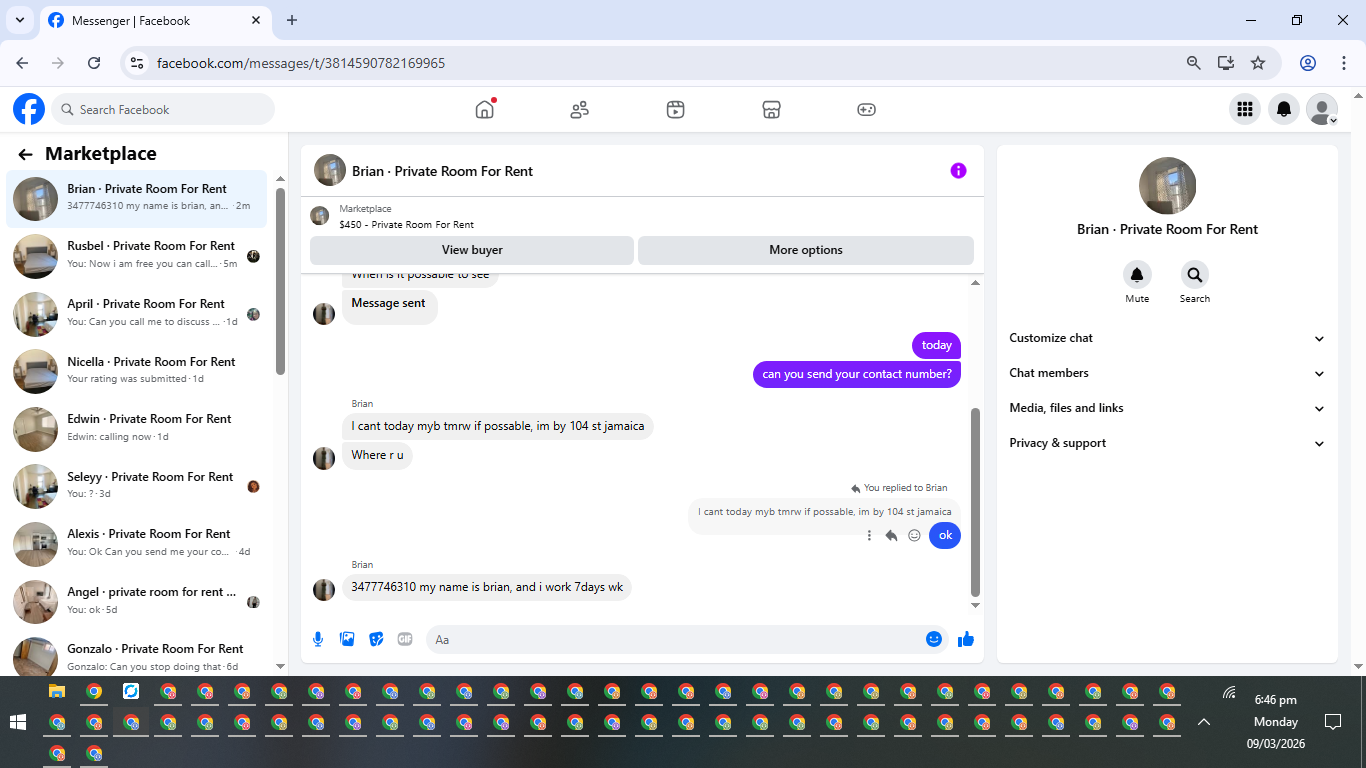This screenshot has width=1366, height=768.
Task: Click the Search Facebook box
Action: pyautogui.click(x=163, y=109)
